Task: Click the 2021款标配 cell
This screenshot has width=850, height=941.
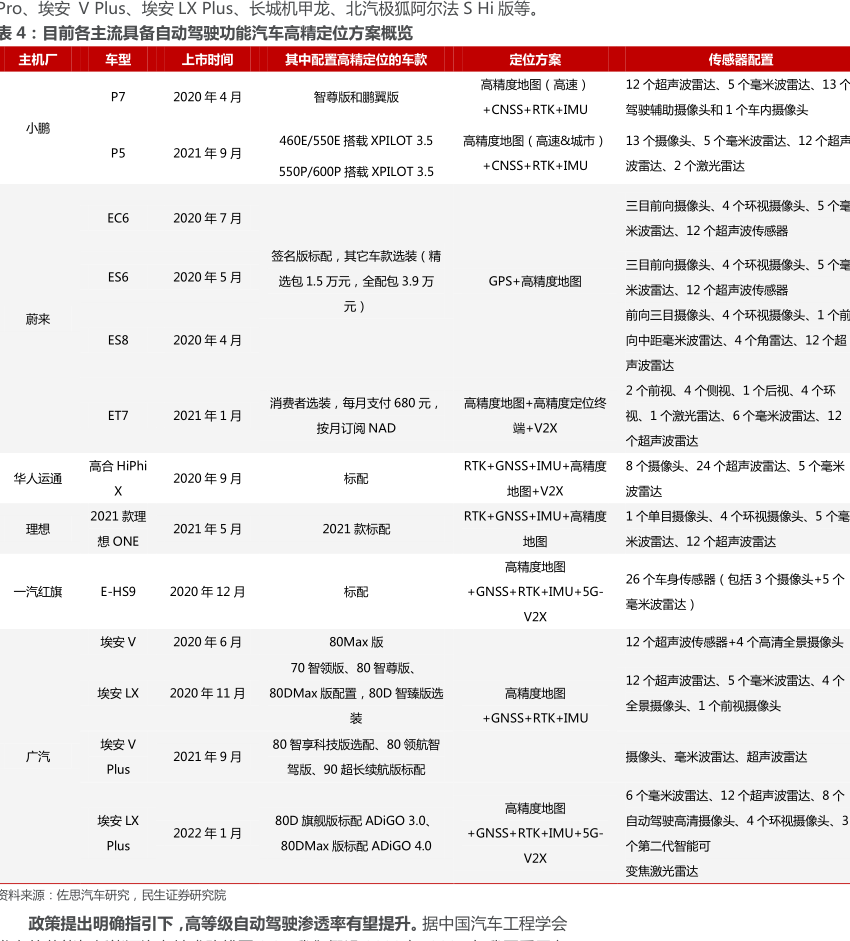Action: pyautogui.click(x=356, y=529)
